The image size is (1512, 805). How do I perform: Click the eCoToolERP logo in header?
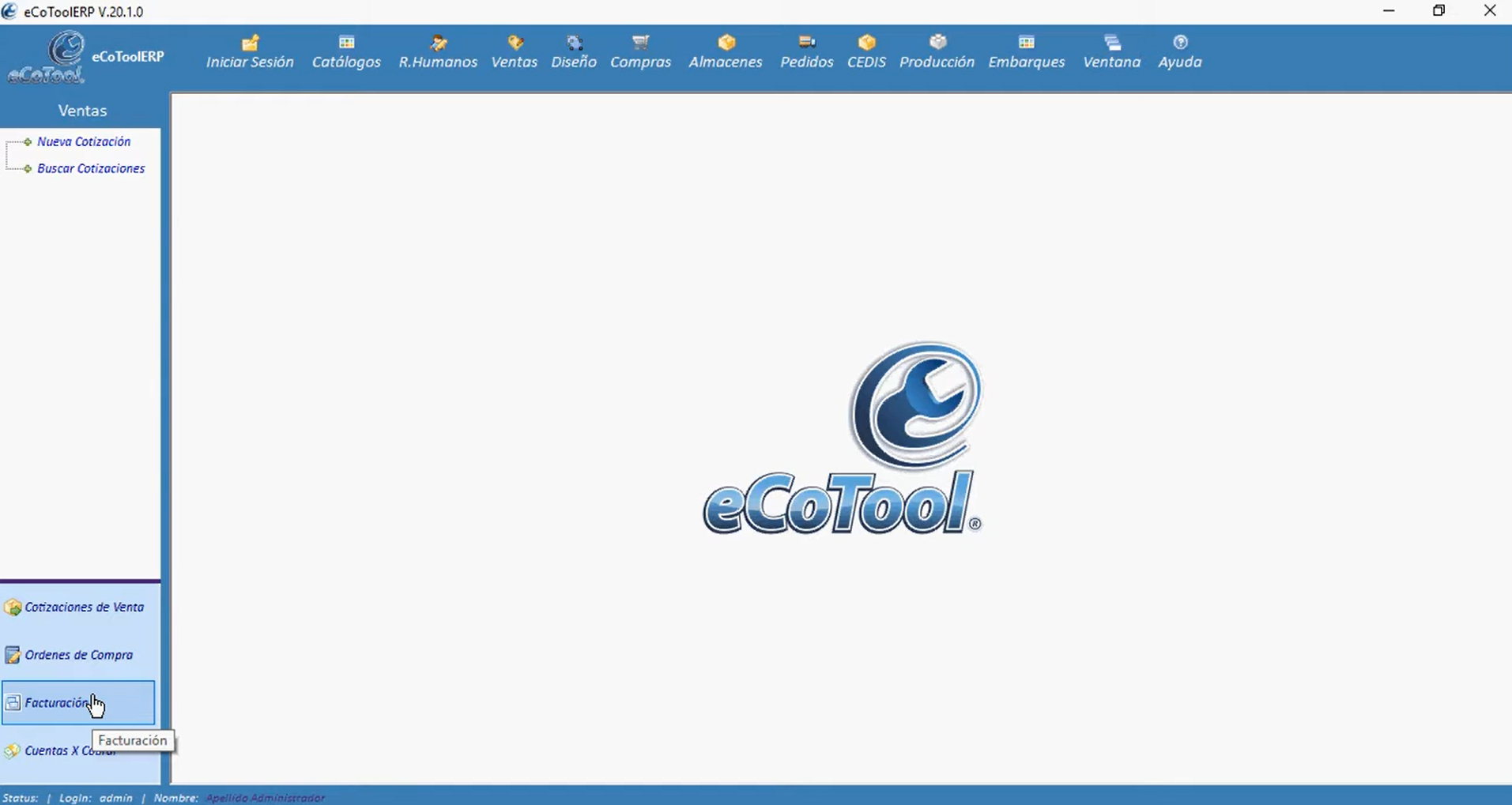67,57
